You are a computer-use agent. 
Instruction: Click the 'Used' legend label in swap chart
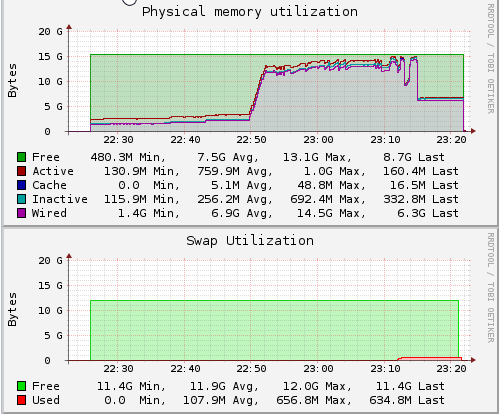[x=46, y=400]
